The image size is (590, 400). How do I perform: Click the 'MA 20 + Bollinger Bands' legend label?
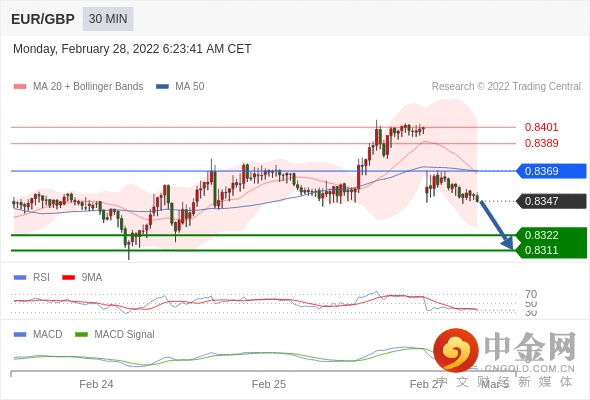point(88,87)
